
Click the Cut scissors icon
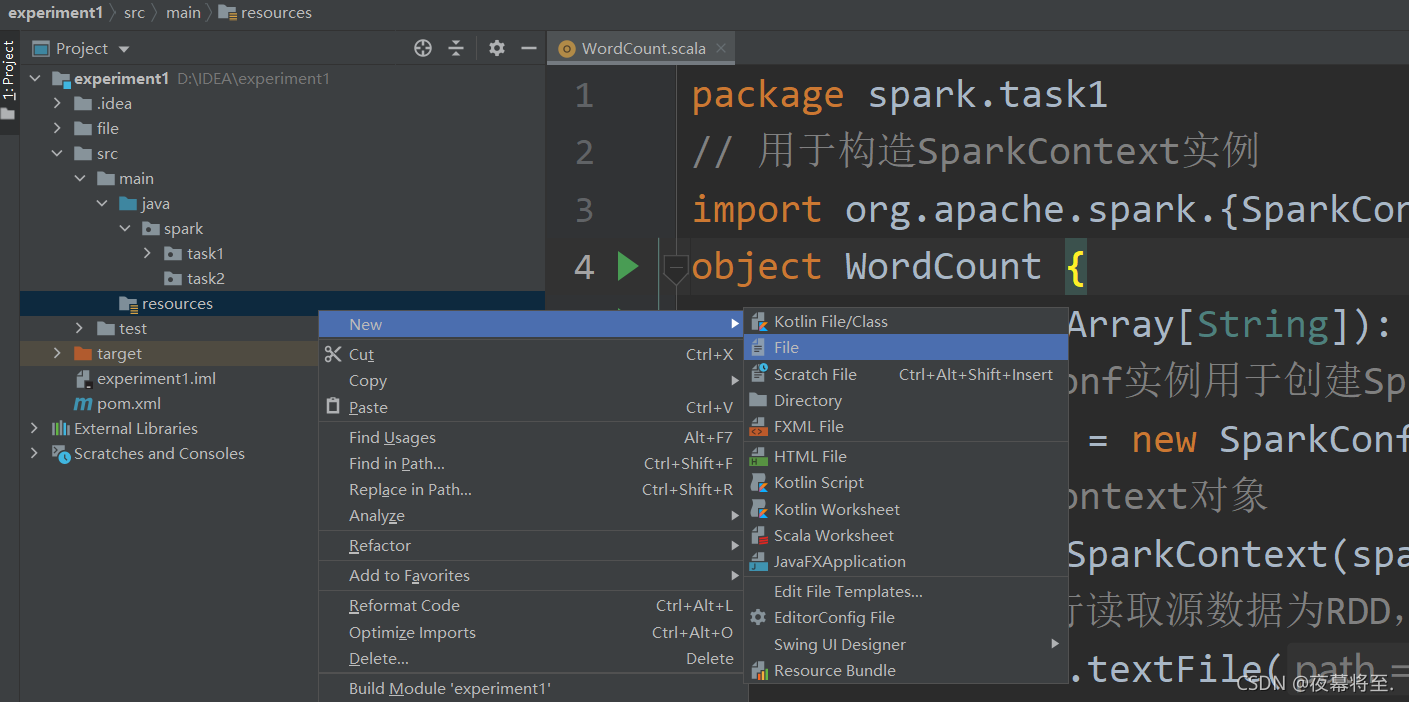(333, 354)
